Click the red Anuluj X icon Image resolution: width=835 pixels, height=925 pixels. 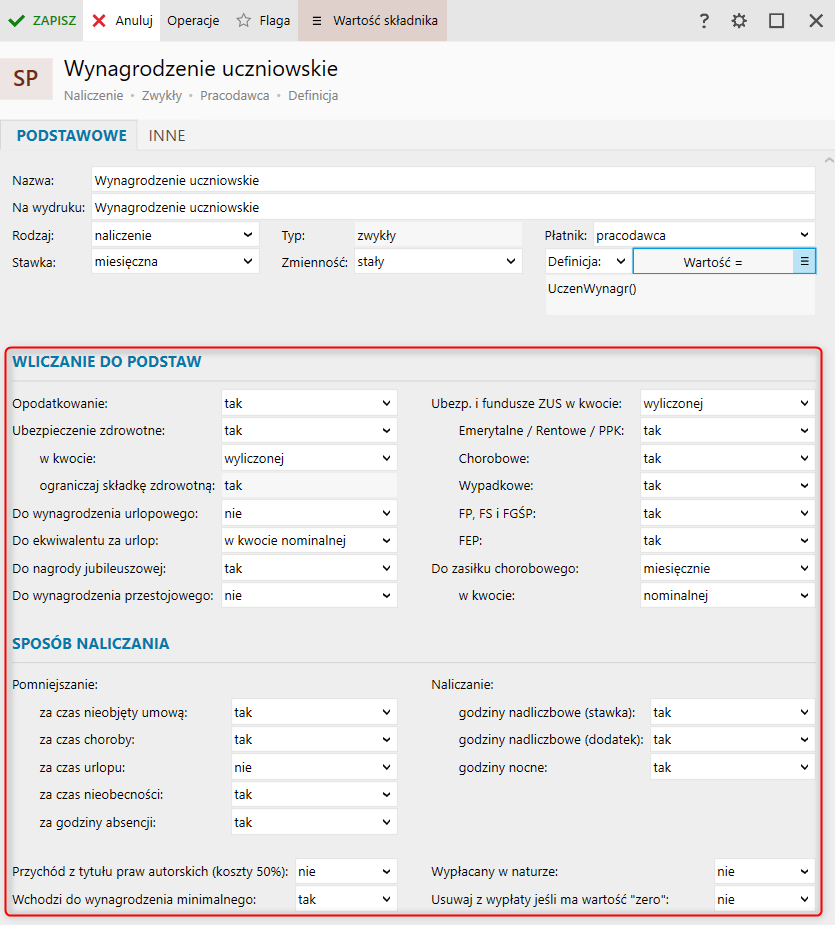pyautogui.click(x=99, y=20)
